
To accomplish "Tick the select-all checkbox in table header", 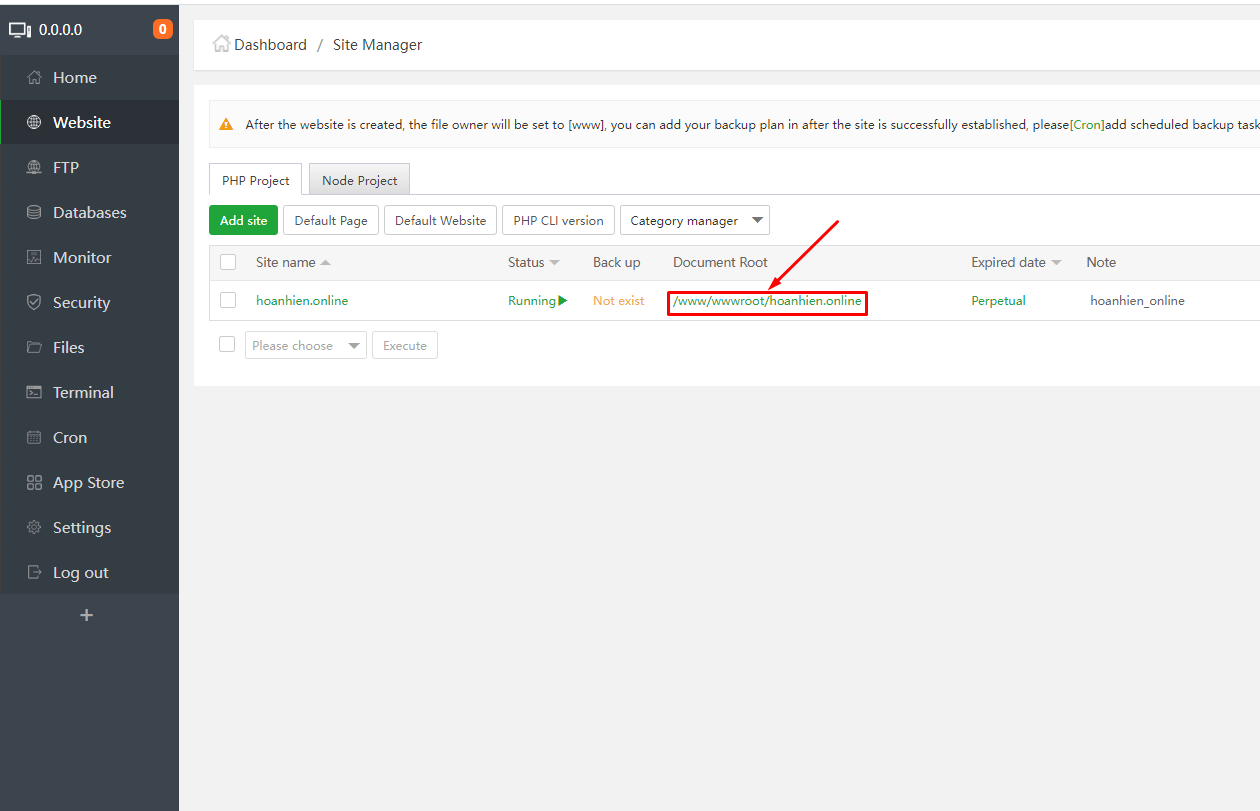I will coord(228,262).
